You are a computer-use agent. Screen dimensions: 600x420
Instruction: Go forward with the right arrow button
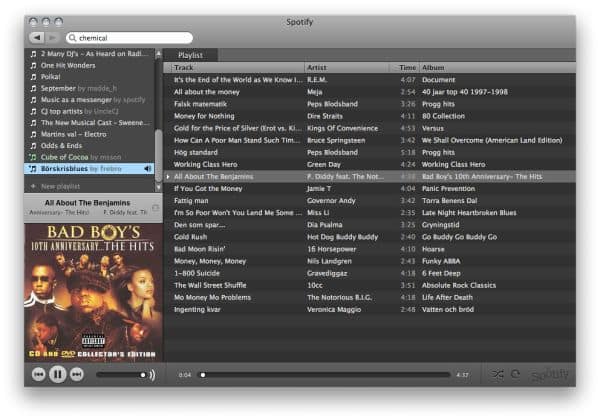53,37
